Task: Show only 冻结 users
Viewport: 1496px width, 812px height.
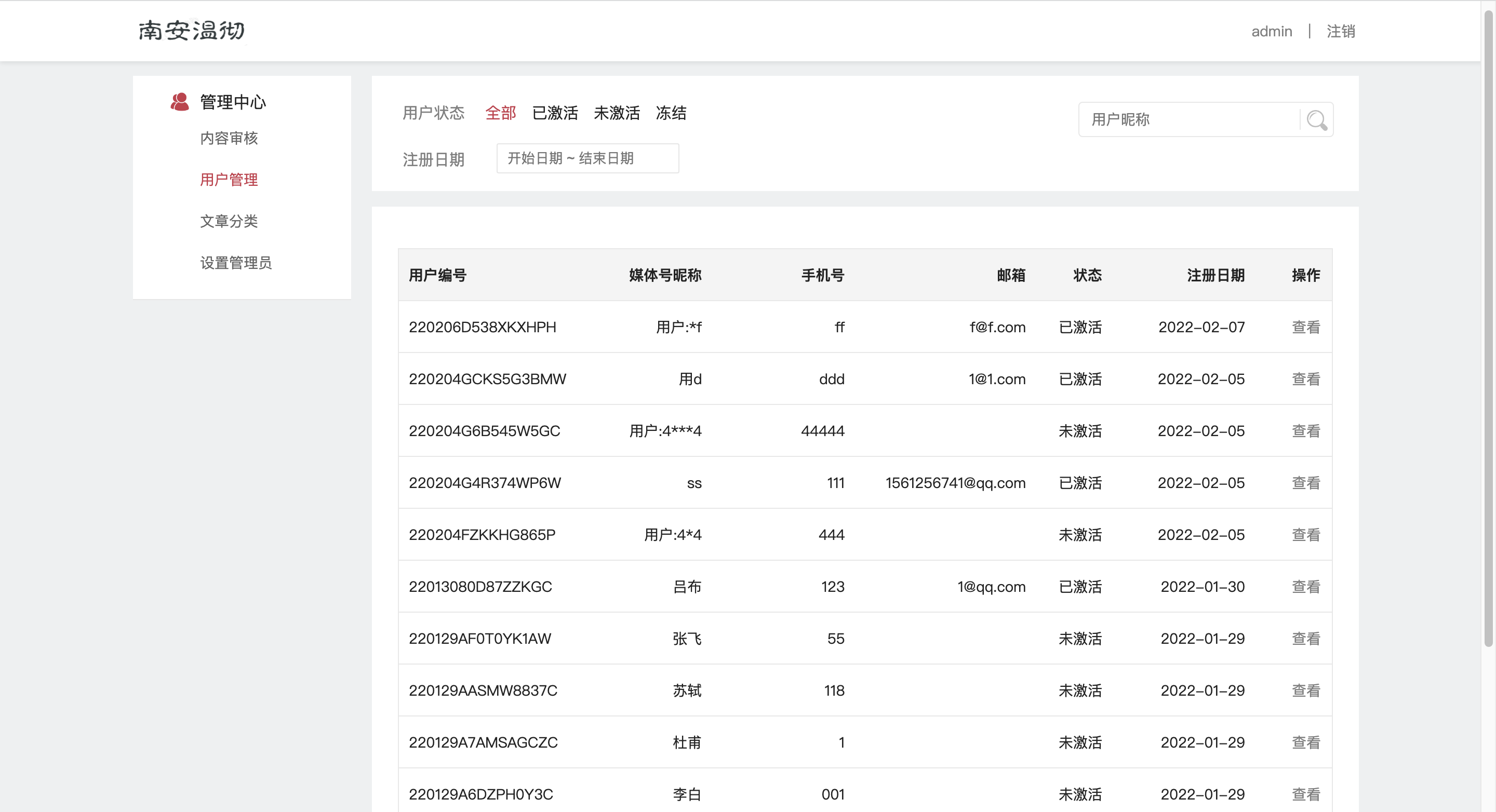Action: [x=671, y=113]
